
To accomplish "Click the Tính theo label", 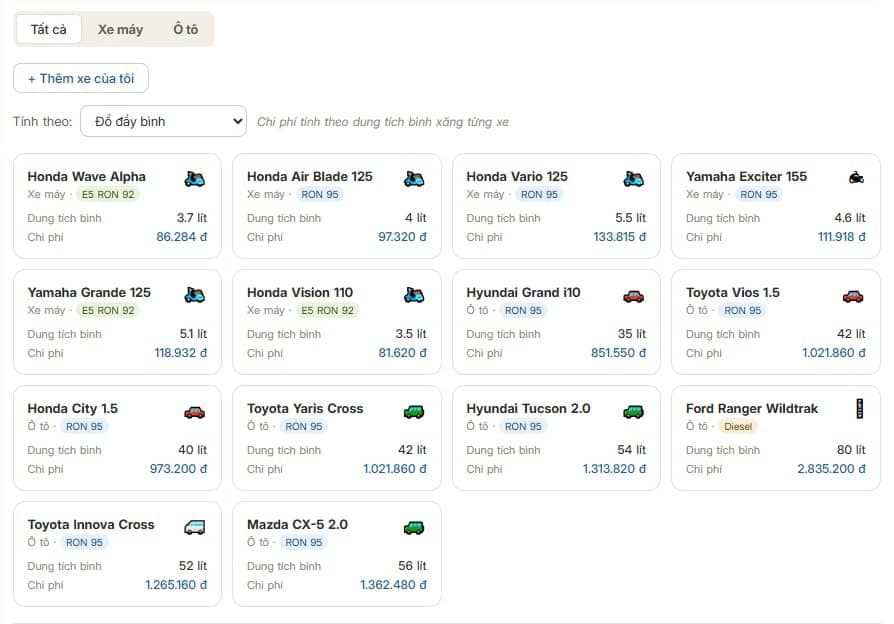I will 43,121.
